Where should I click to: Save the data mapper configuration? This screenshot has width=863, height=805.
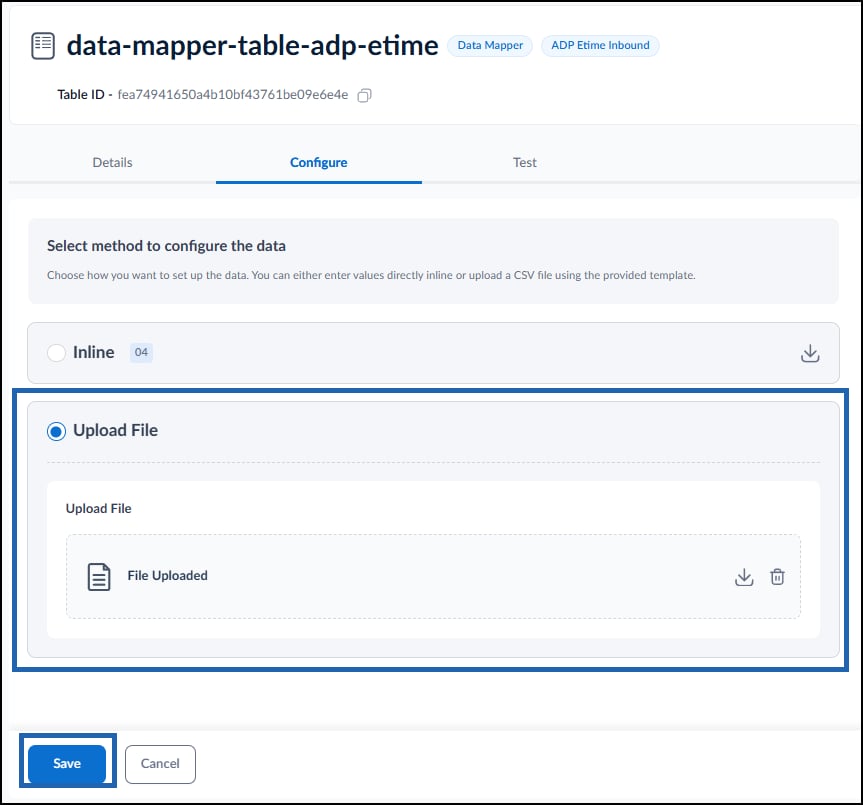(67, 763)
